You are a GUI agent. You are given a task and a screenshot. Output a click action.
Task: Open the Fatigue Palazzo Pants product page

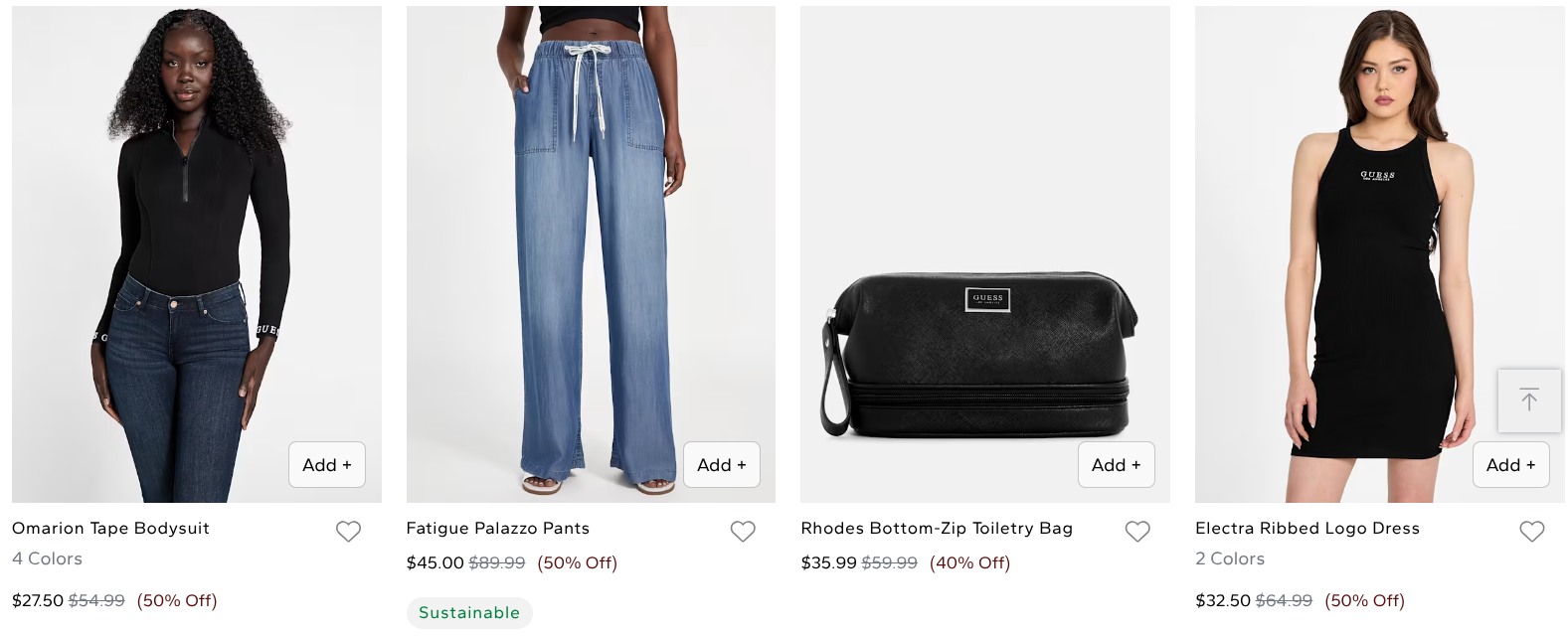coord(497,528)
